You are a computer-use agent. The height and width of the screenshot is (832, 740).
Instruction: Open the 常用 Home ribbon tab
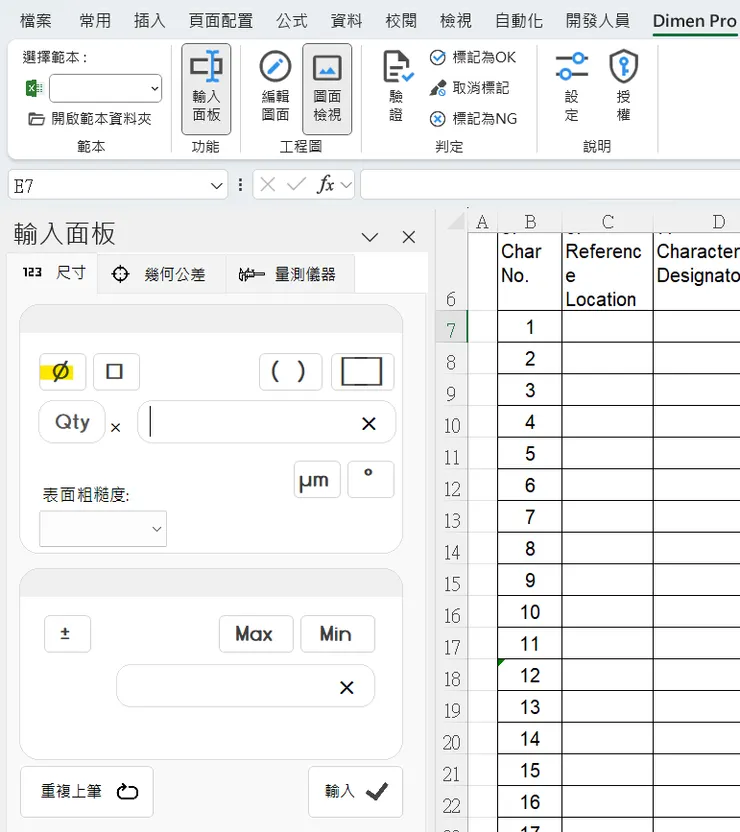click(x=95, y=21)
